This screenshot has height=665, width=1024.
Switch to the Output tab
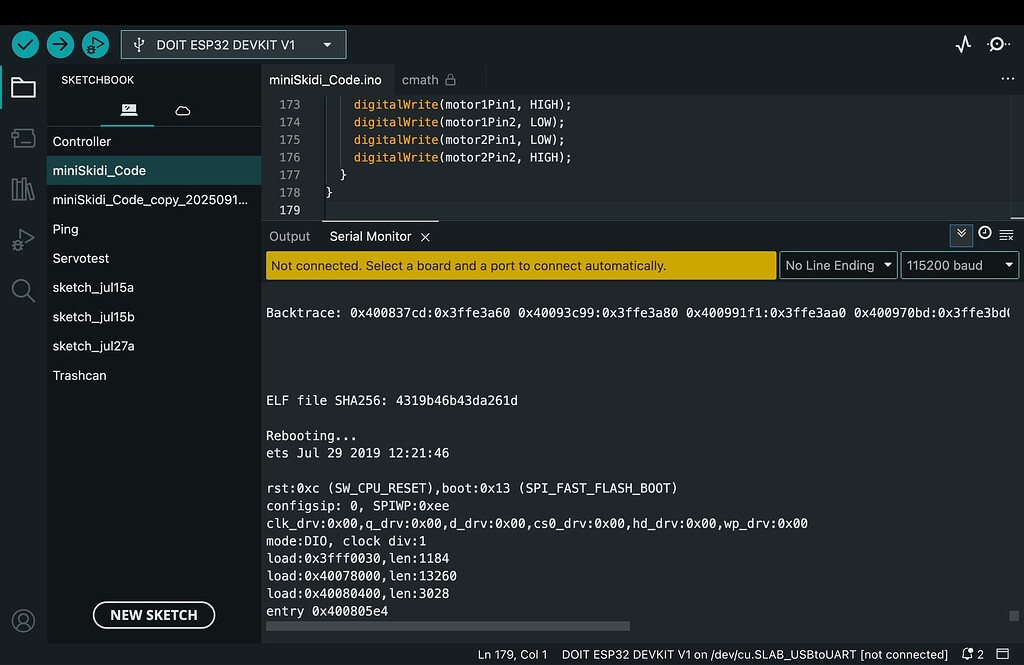click(x=289, y=236)
